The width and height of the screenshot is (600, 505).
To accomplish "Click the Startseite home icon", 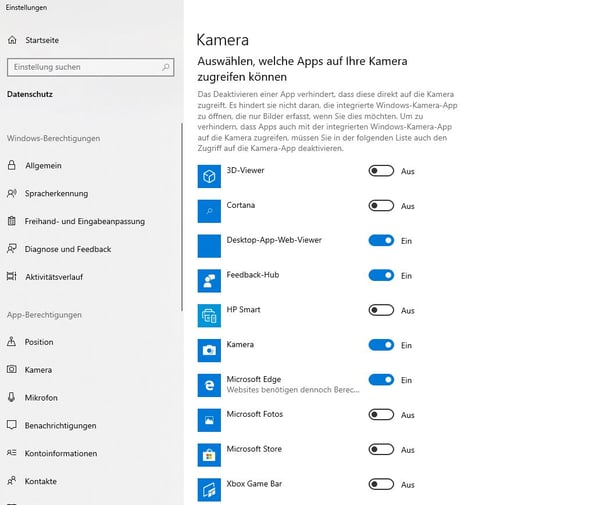I will coord(12,40).
